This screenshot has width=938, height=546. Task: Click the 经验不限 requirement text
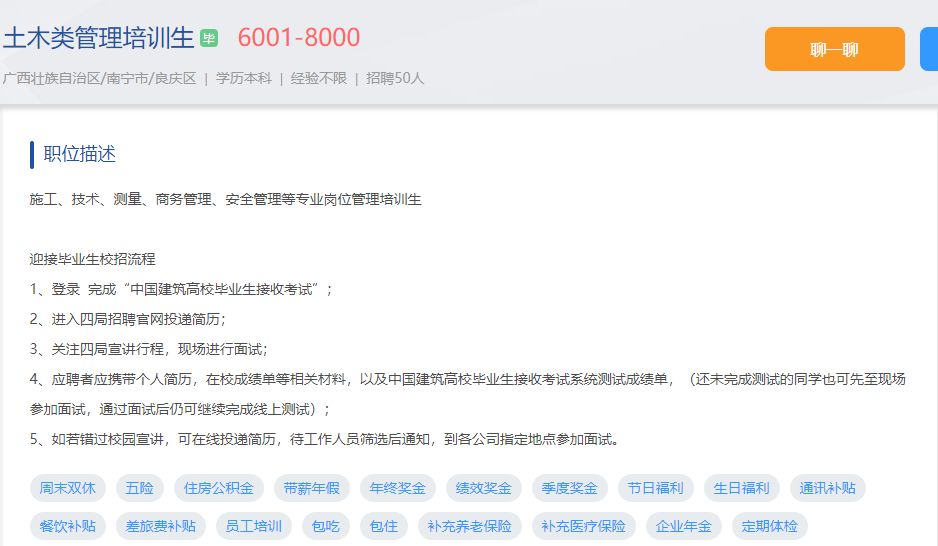coord(318,78)
